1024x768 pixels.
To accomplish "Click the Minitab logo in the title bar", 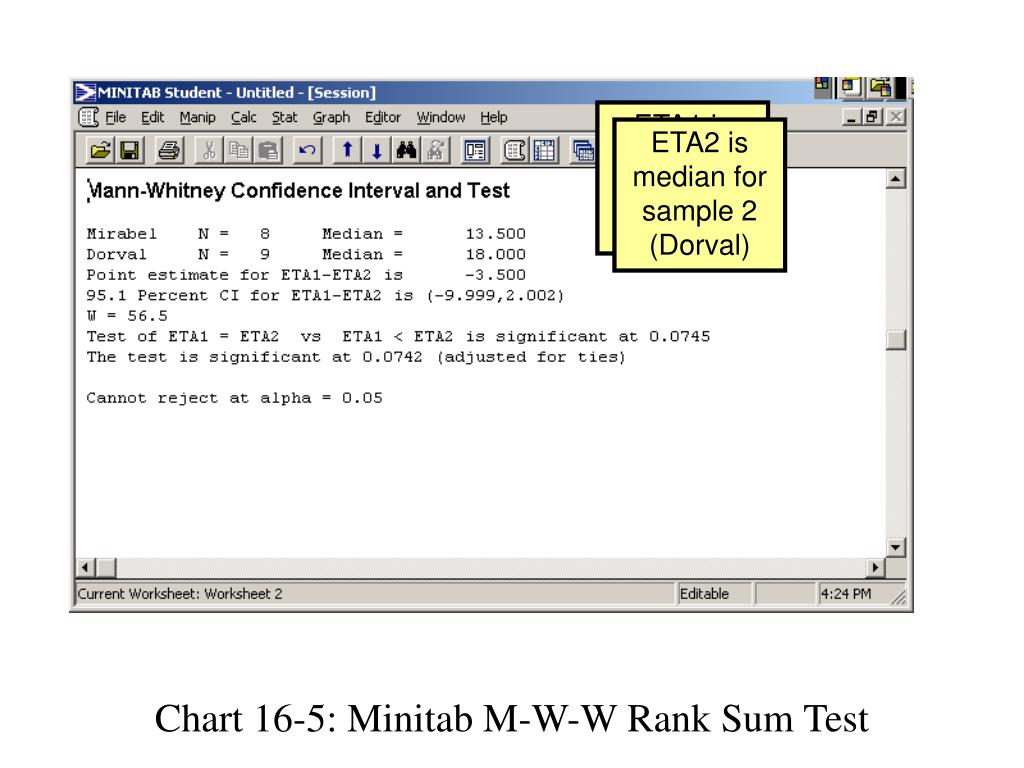I will pyautogui.click(x=85, y=93).
